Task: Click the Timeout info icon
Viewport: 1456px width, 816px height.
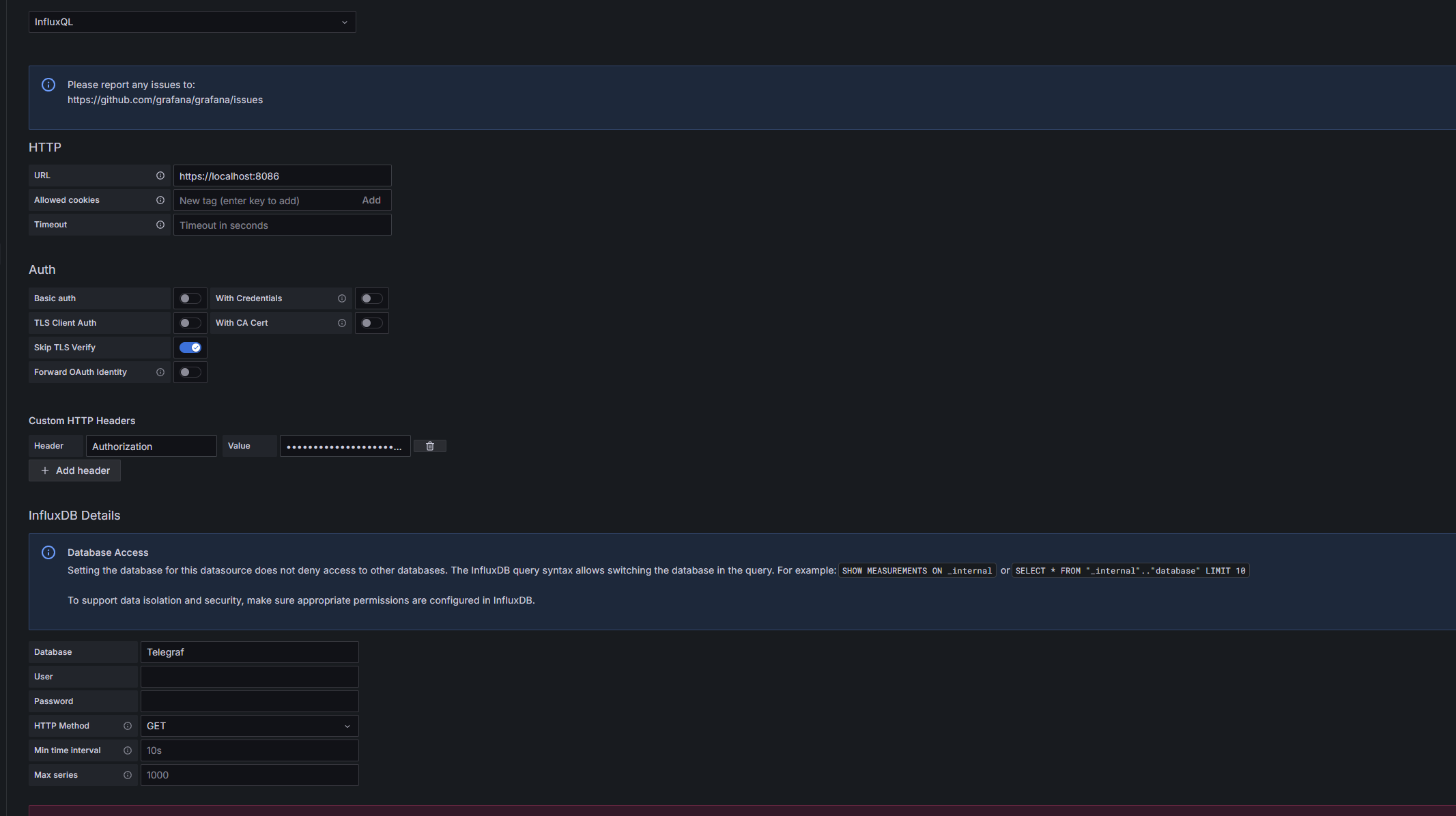Action: pyautogui.click(x=160, y=225)
